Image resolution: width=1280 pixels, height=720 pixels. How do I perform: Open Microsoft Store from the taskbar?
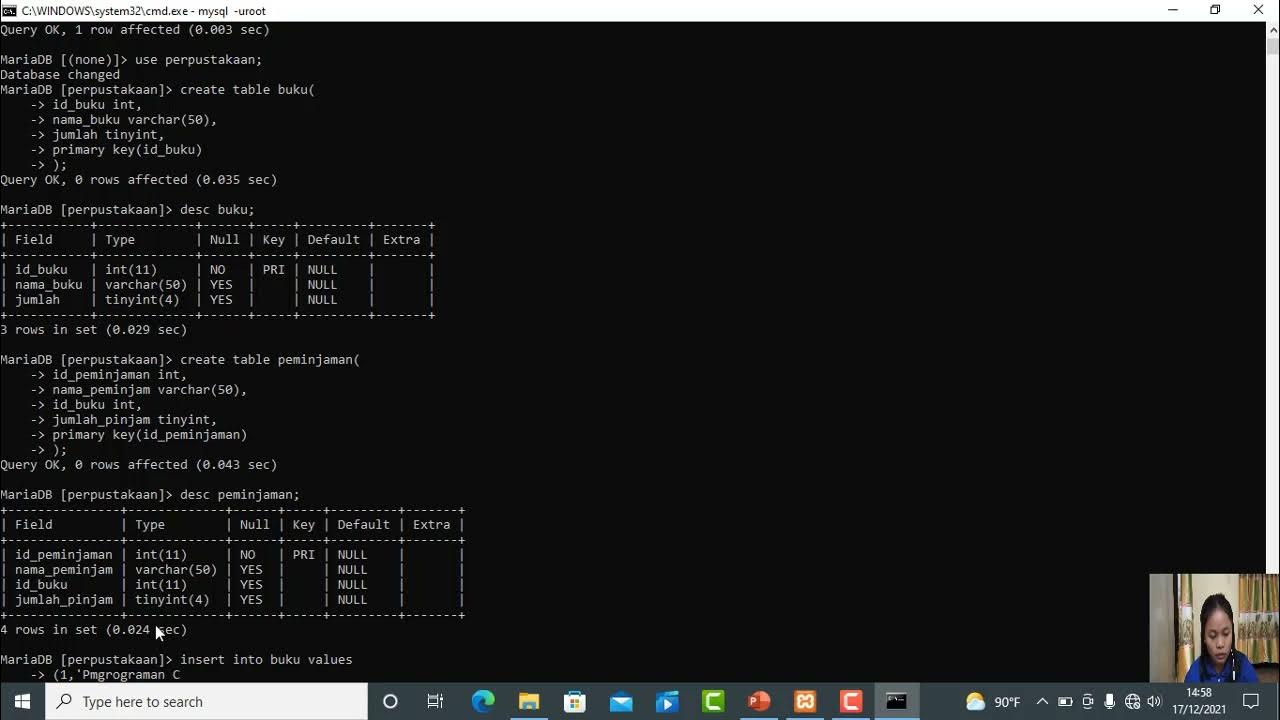pyautogui.click(x=575, y=701)
